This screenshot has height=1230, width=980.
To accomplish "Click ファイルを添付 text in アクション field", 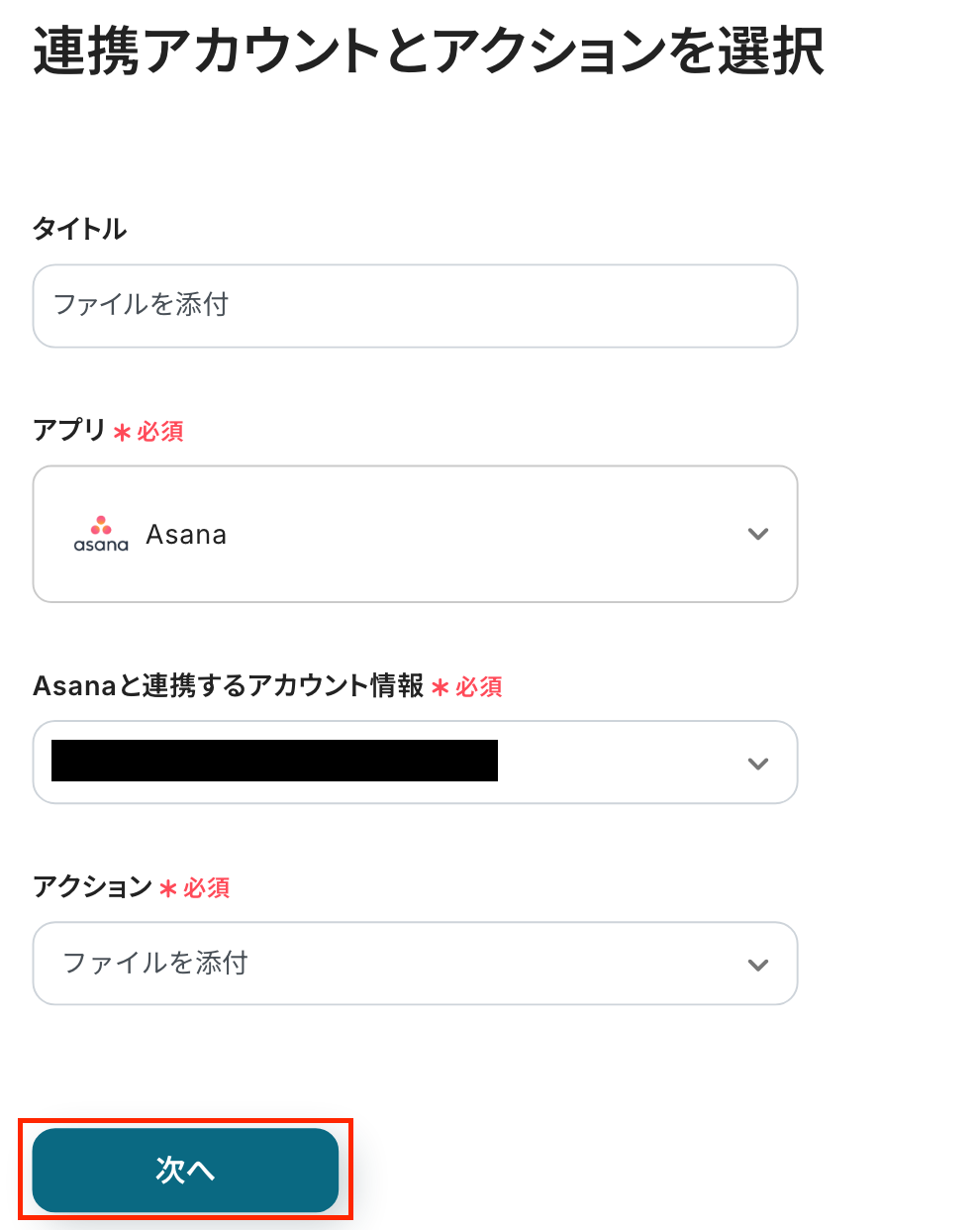I will (x=155, y=963).
